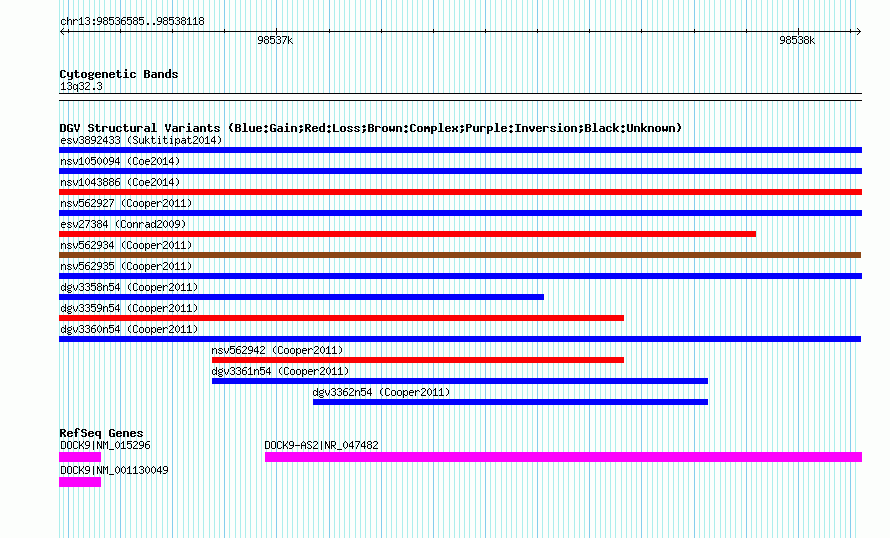The width and height of the screenshot is (890, 538).
Task: Select dgv3360n54 (Cooper2011) label
Action: pos(129,329)
